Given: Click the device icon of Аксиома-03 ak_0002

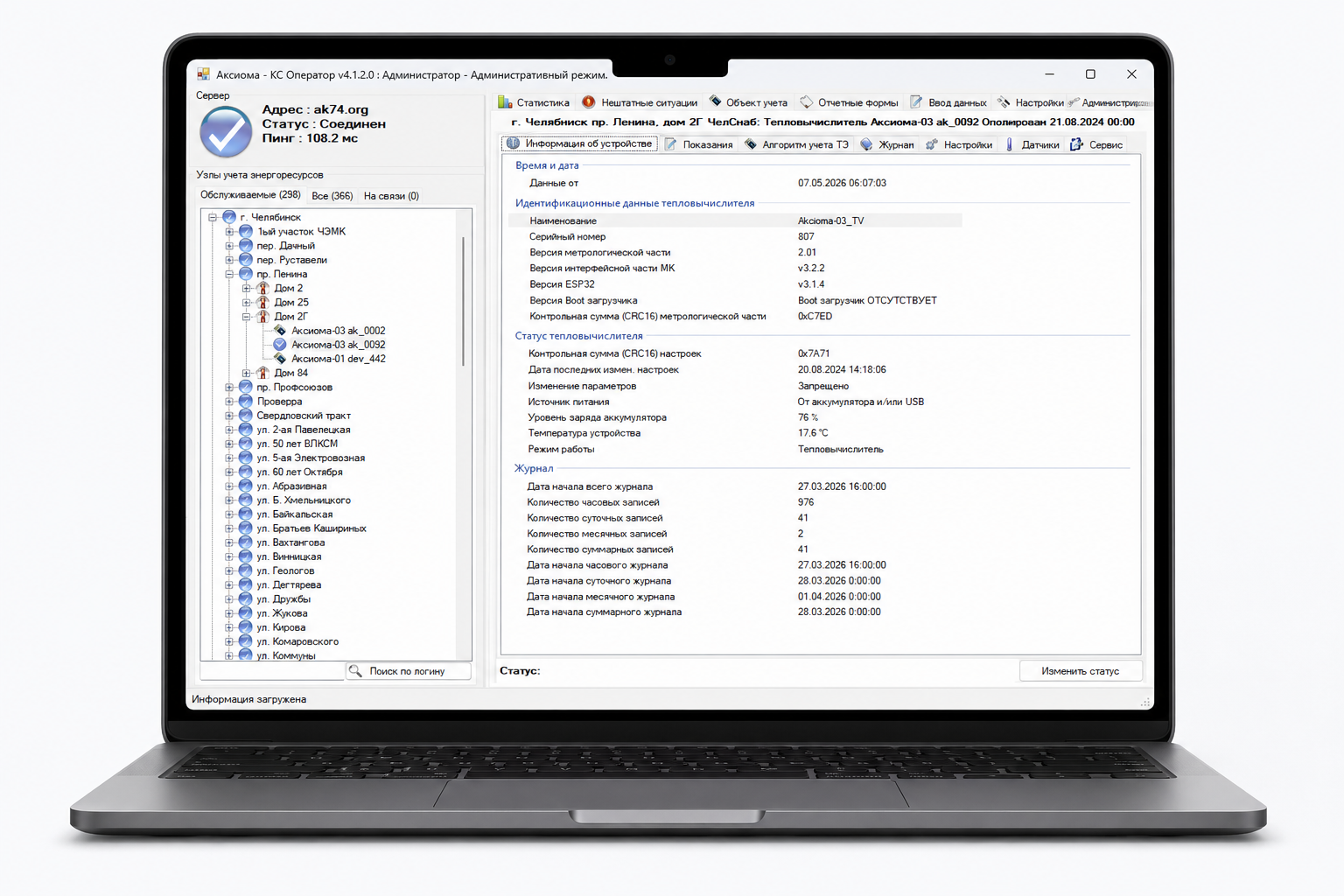Looking at the screenshot, I should [280, 331].
